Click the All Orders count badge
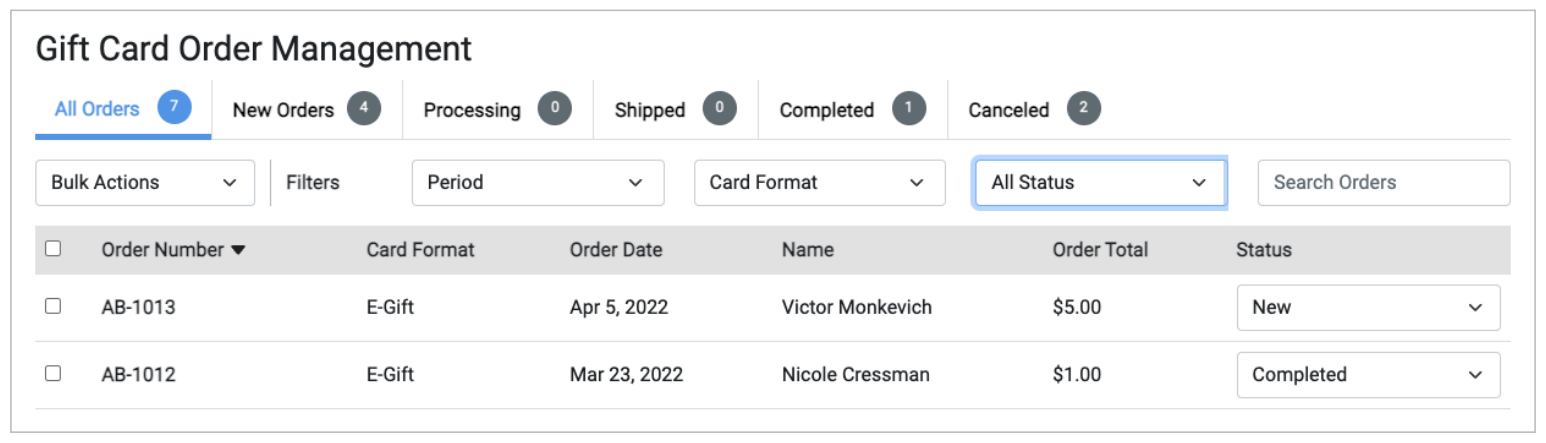The width and height of the screenshot is (1546, 443). click(x=174, y=106)
